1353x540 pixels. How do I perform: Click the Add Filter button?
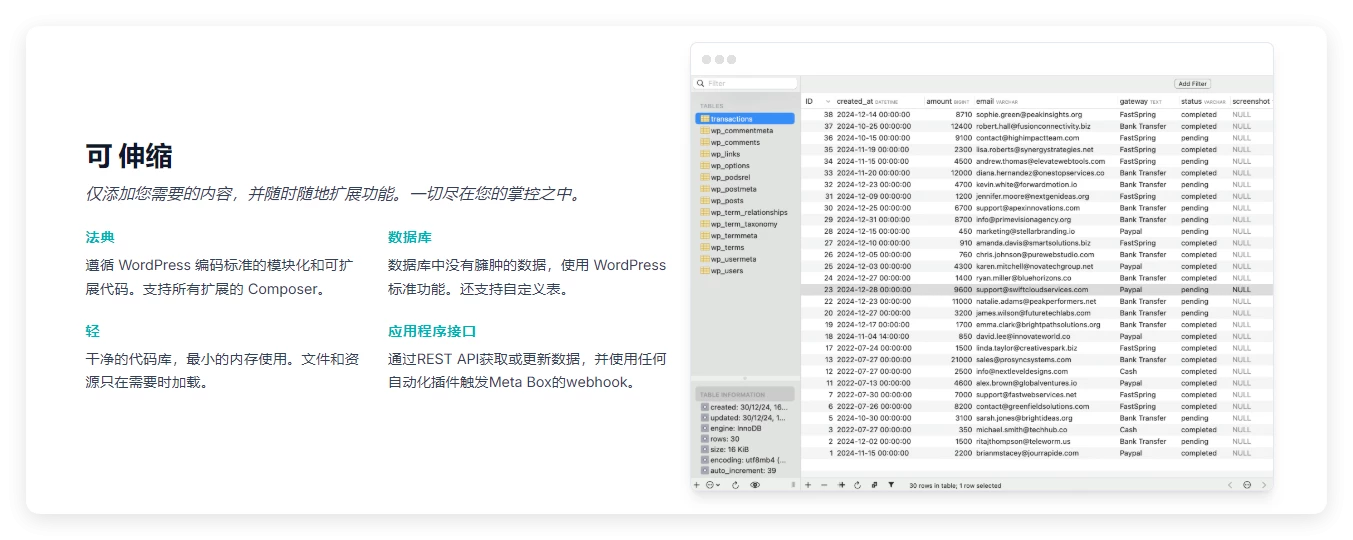point(1192,84)
